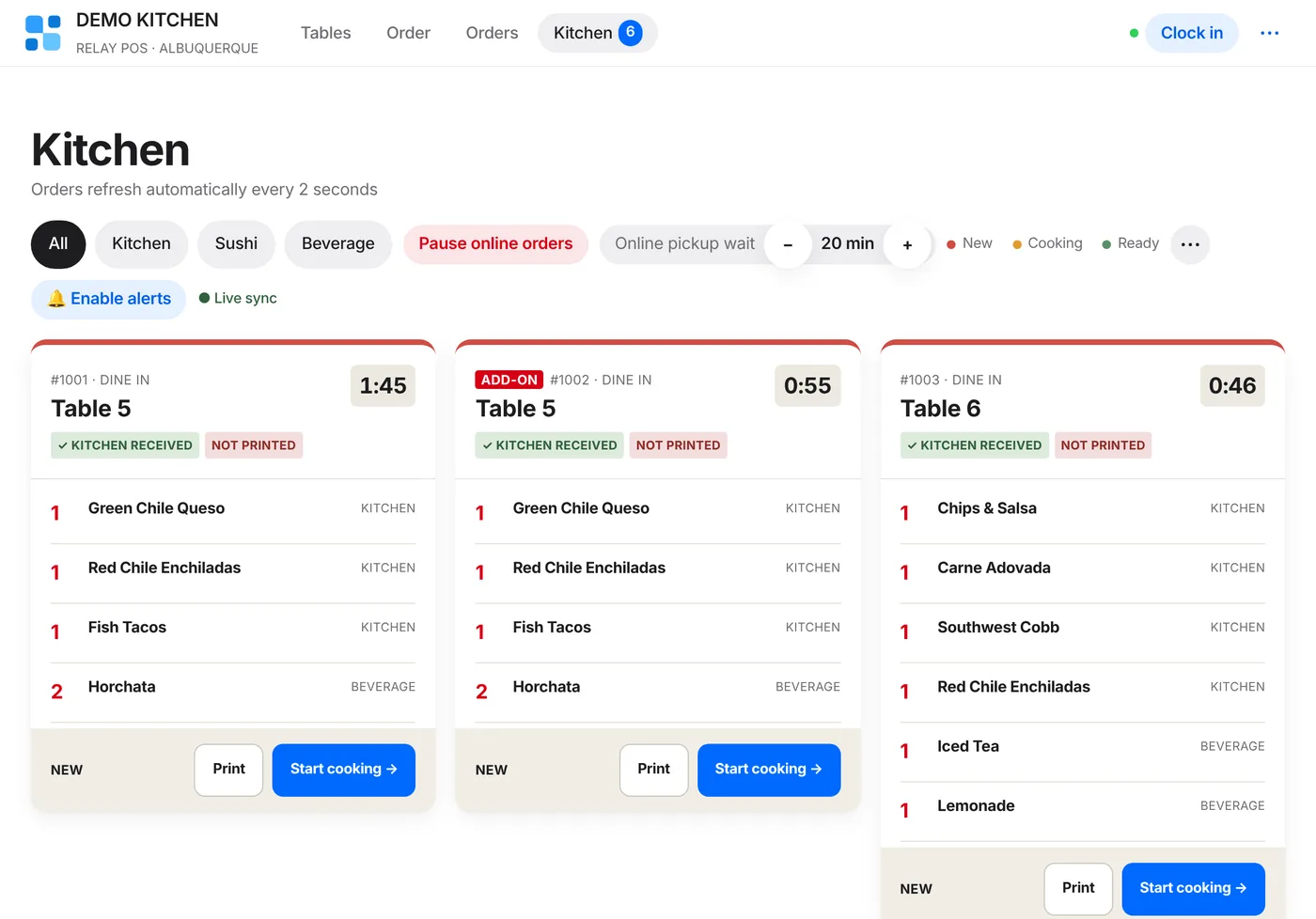This screenshot has width=1316, height=919.
Task: Click the 1:45 timer on order #1001
Action: 383,386
